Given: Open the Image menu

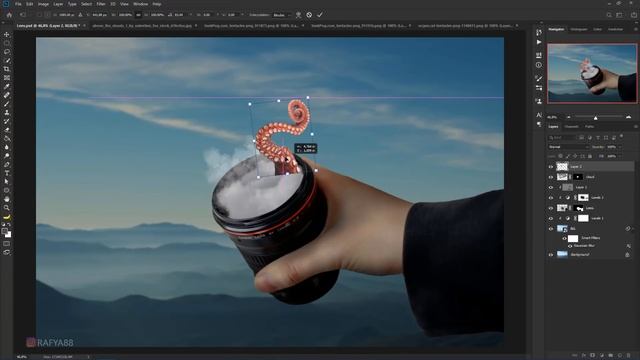Looking at the screenshot, I should point(43,4).
